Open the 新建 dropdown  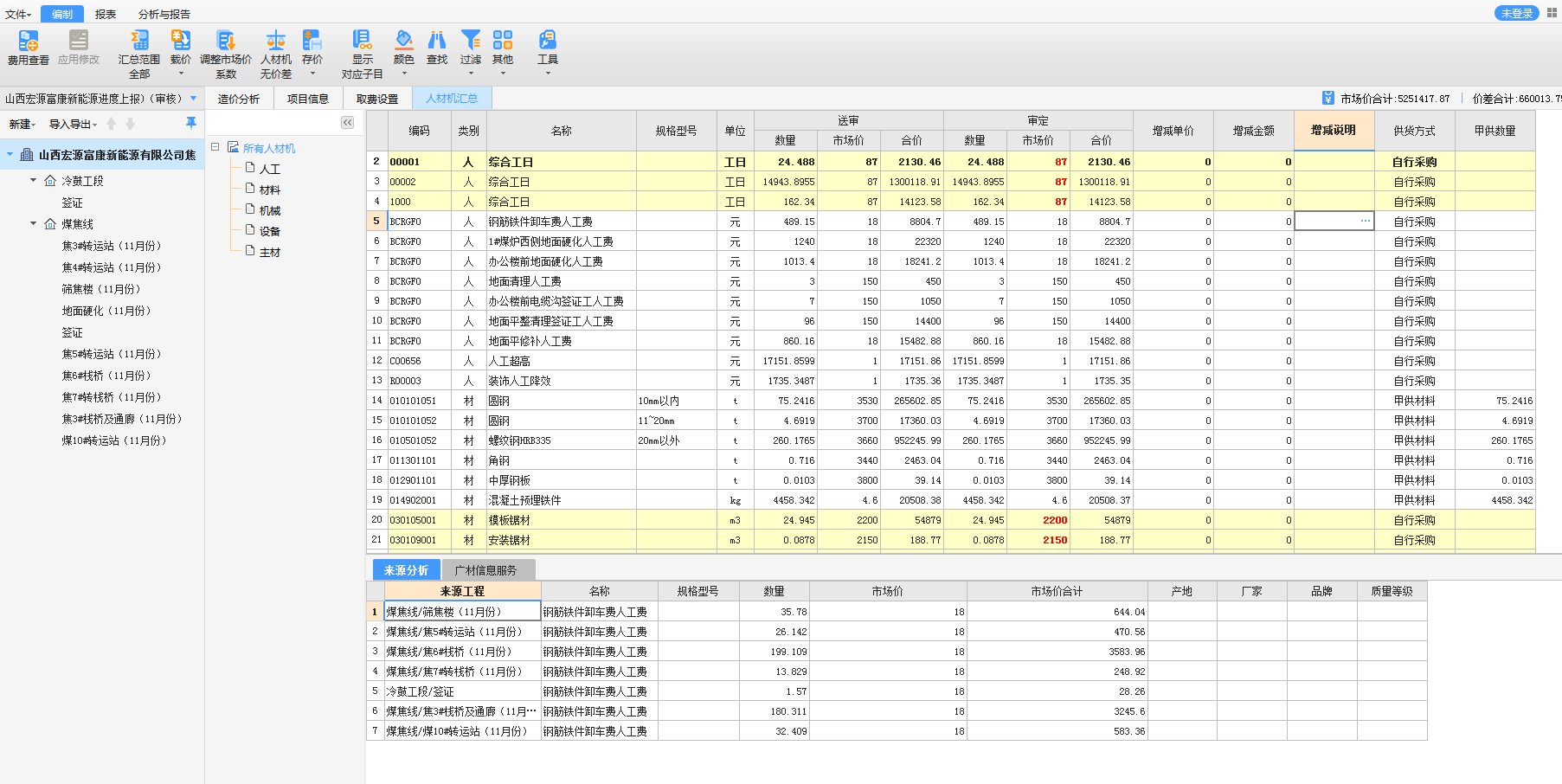click(22, 124)
